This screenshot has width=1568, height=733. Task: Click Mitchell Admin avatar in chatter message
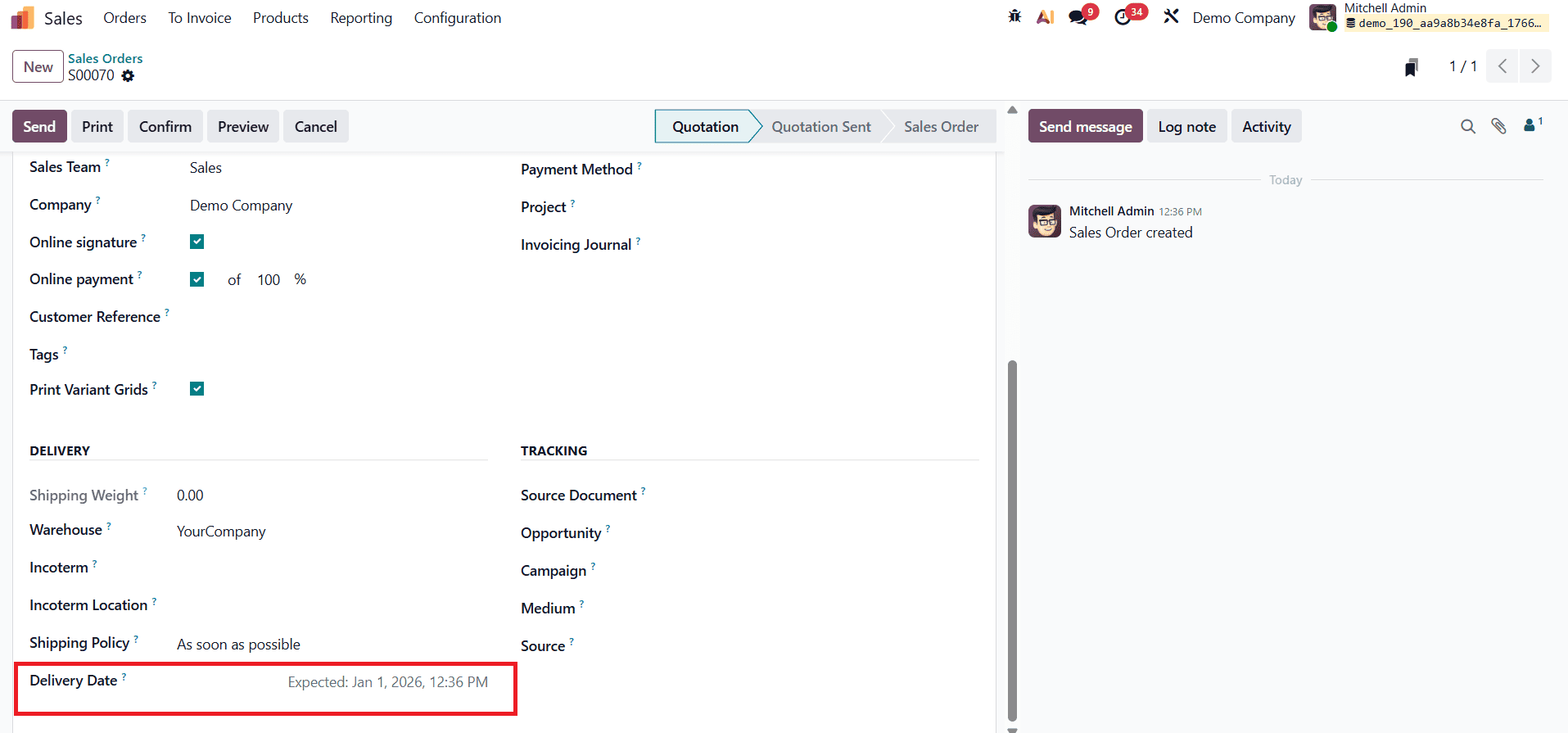[1045, 221]
